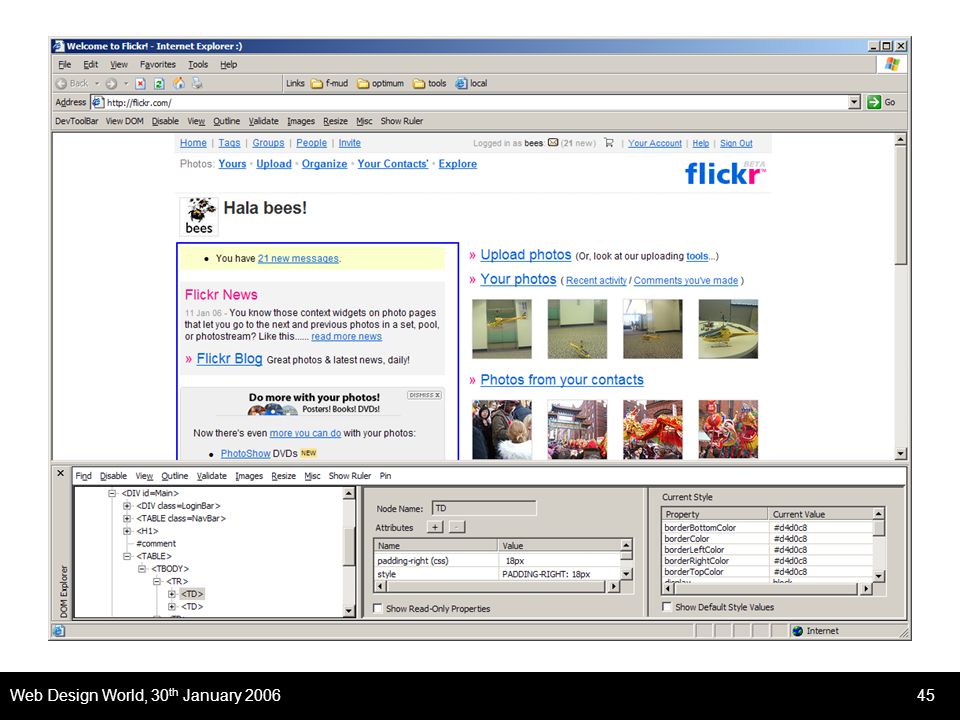Click the green Go arrow button
Image resolution: width=960 pixels, height=720 pixels.
point(874,102)
